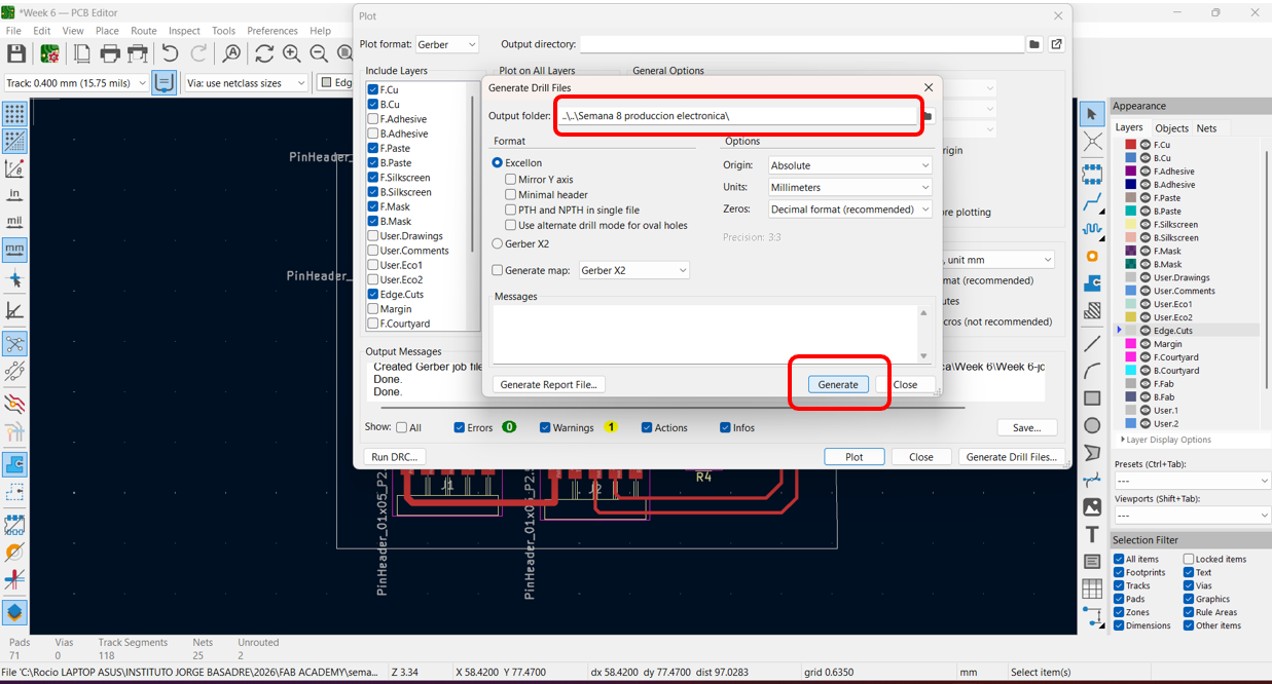Viewport: 1272px width, 684px height.
Task: Switch units to millimeters using the 'mm' icon
Action: pyautogui.click(x=15, y=248)
